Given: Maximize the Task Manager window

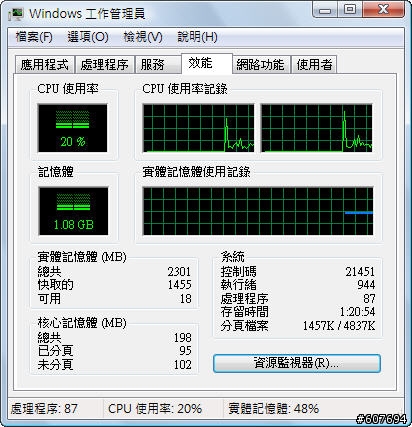Looking at the screenshot, I should 350,10.
